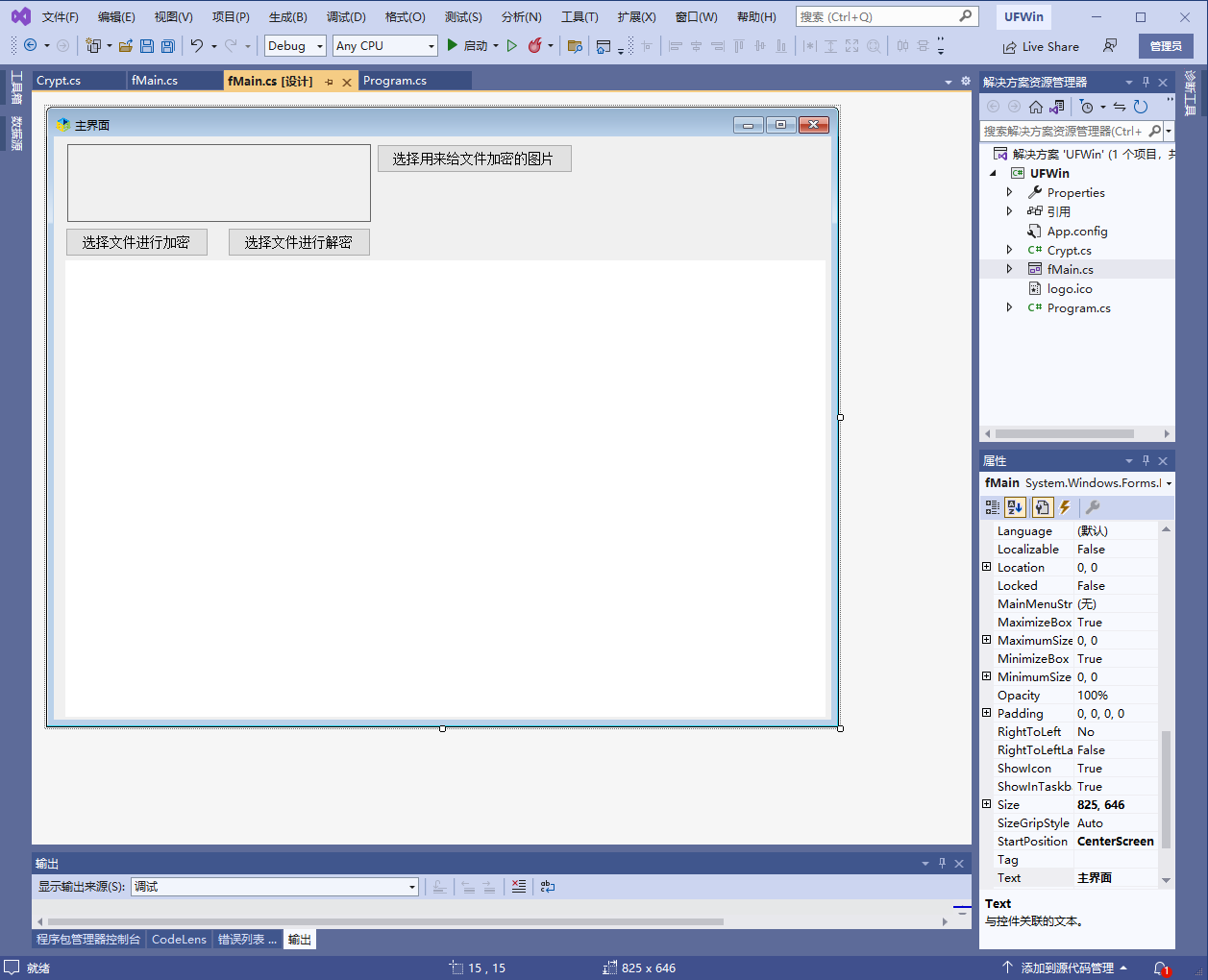Image resolution: width=1208 pixels, height=980 pixels.
Task: Launch Hot Reload with the flame icon
Action: coord(535,45)
